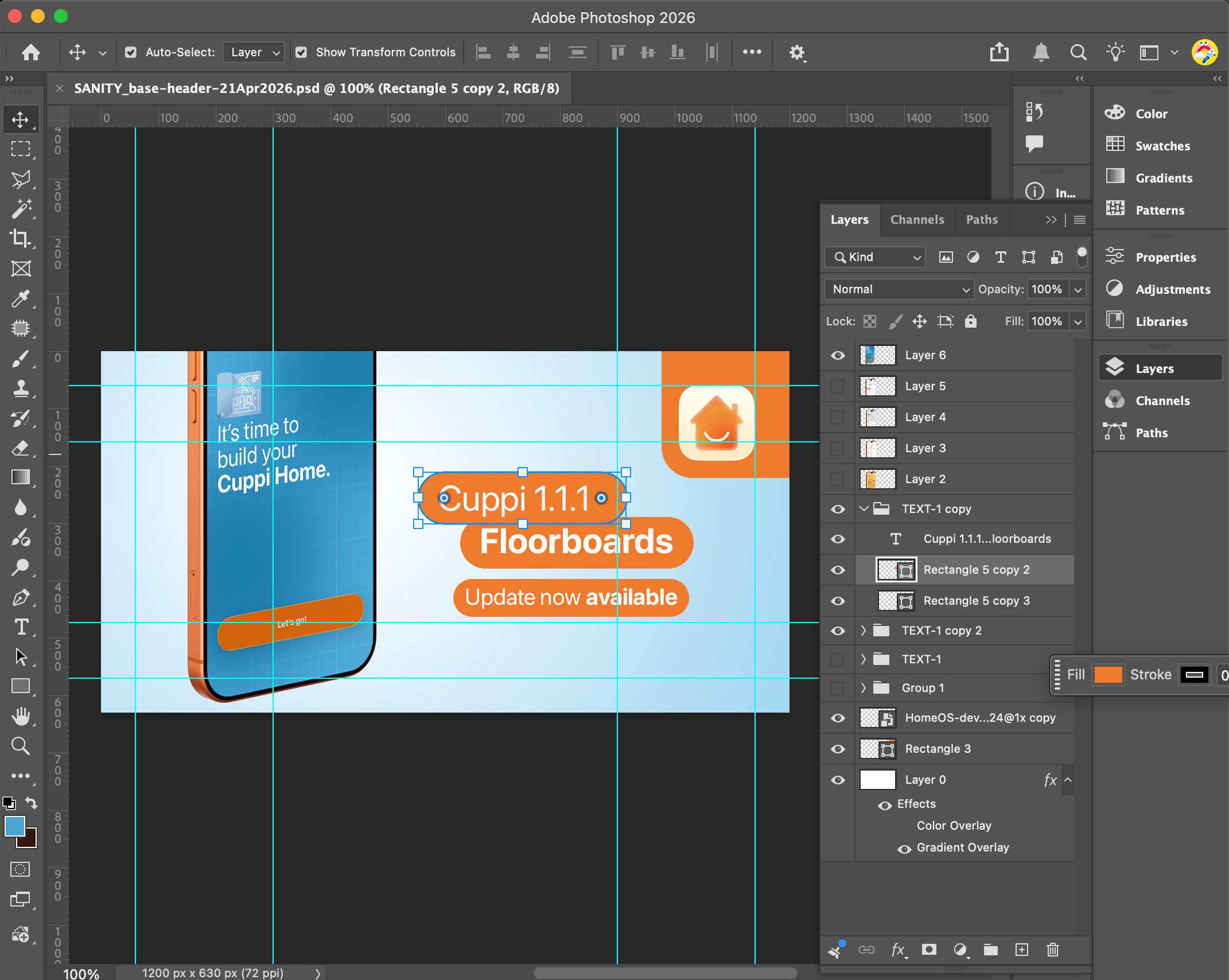Select the Hand tool
Viewport: 1229px width, 980px height.
click(x=21, y=716)
